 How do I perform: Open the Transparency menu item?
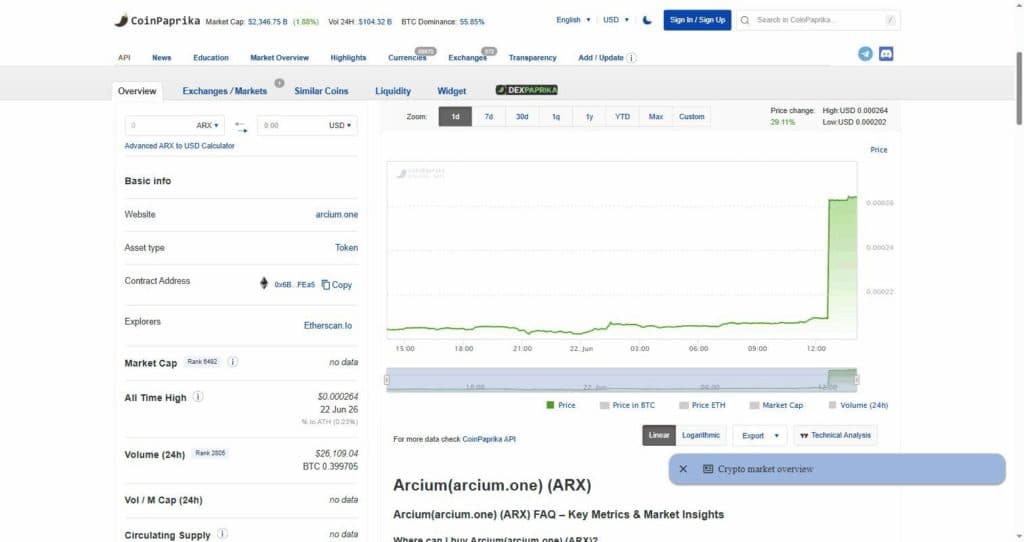pos(533,57)
